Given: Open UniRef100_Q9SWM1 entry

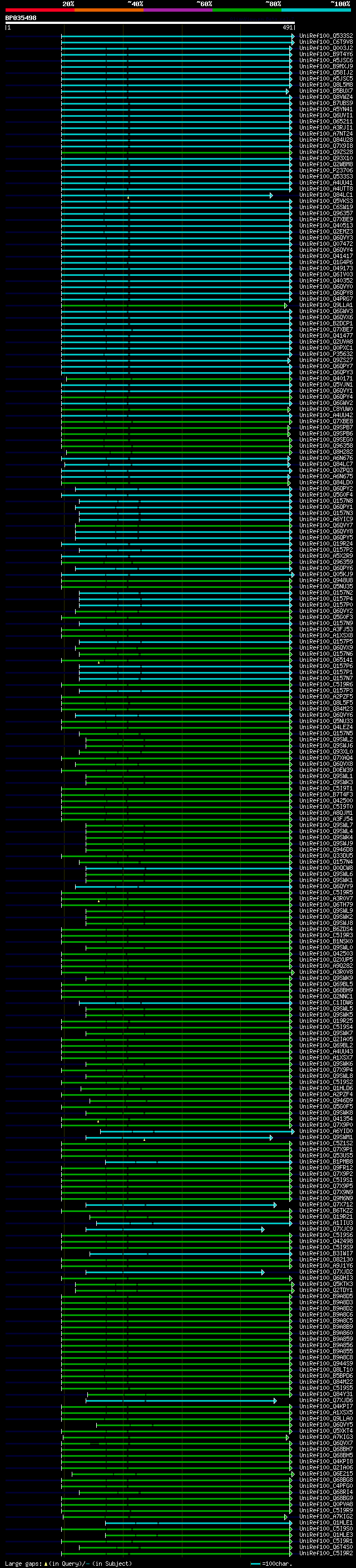Looking at the screenshot, I should tap(326, 1137).
